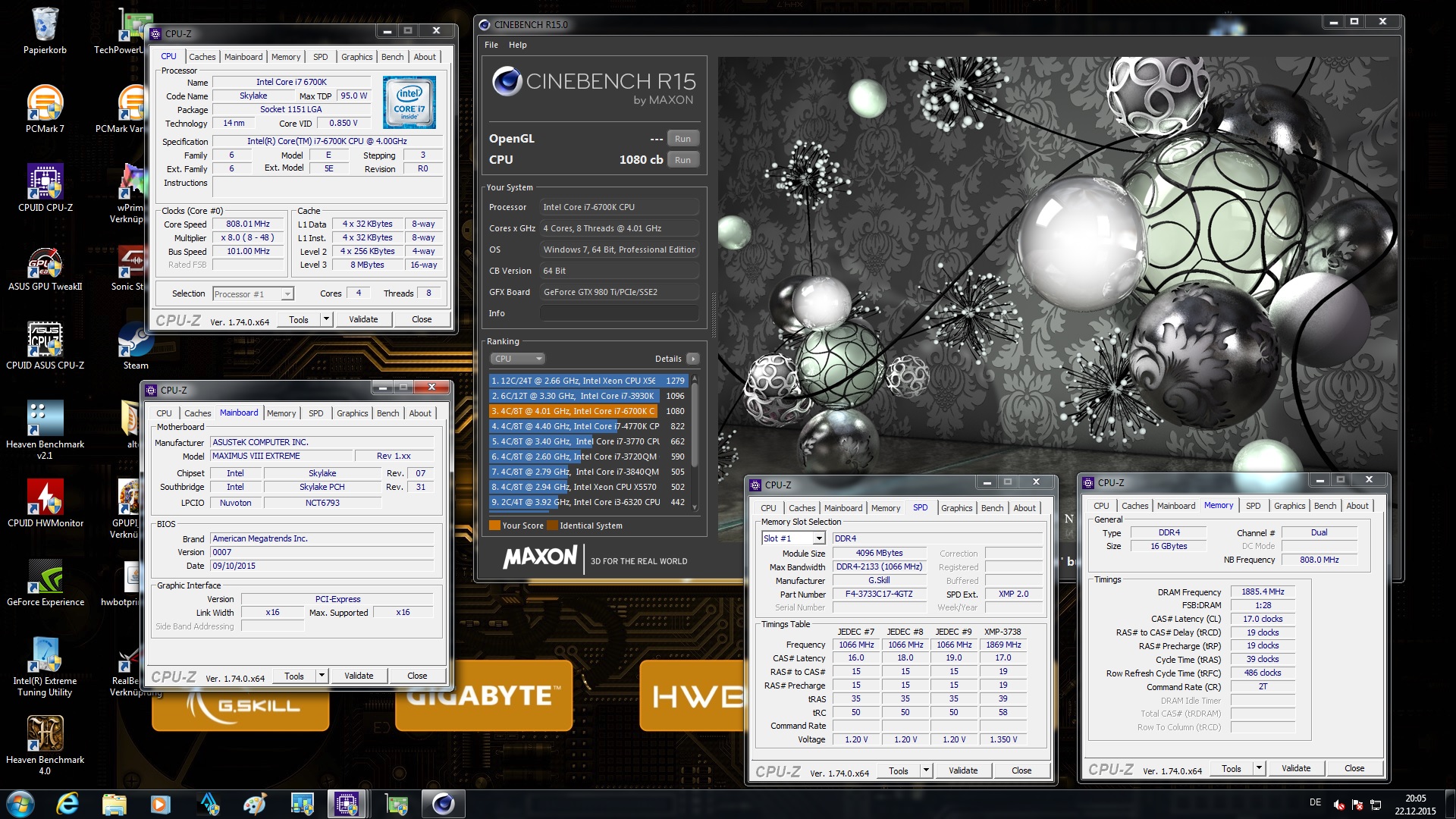Switch to the Graphics tab in Mainboard CPU-Z window
This screenshot has height=819, width=1456.
tap(353, 413)
